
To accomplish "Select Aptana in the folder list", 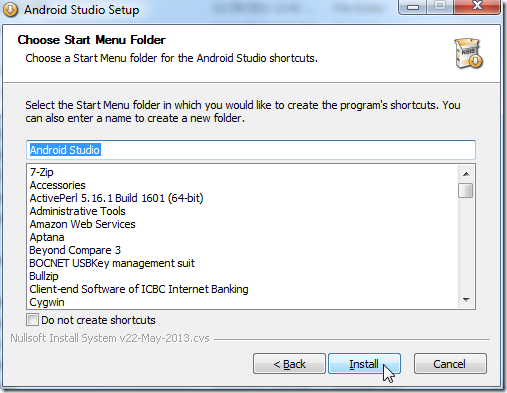I will [47, 237].
